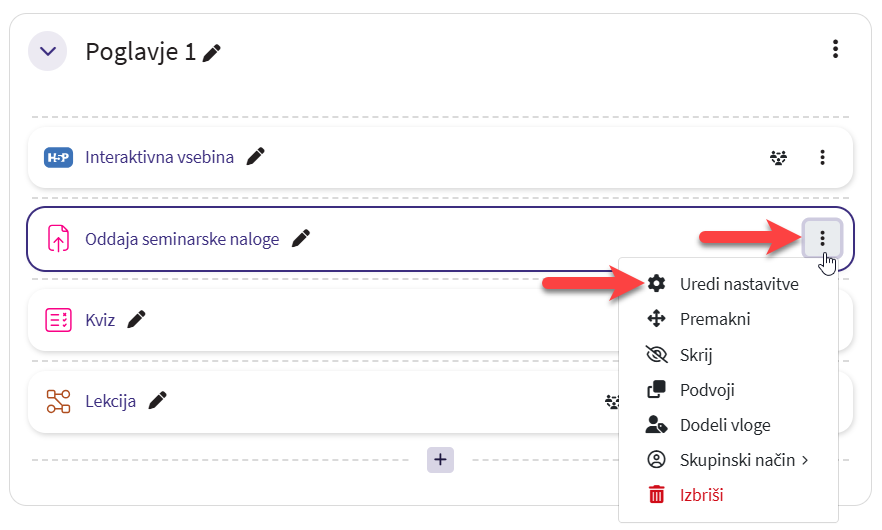Hide the activity with Skrij

pos(695,354)
